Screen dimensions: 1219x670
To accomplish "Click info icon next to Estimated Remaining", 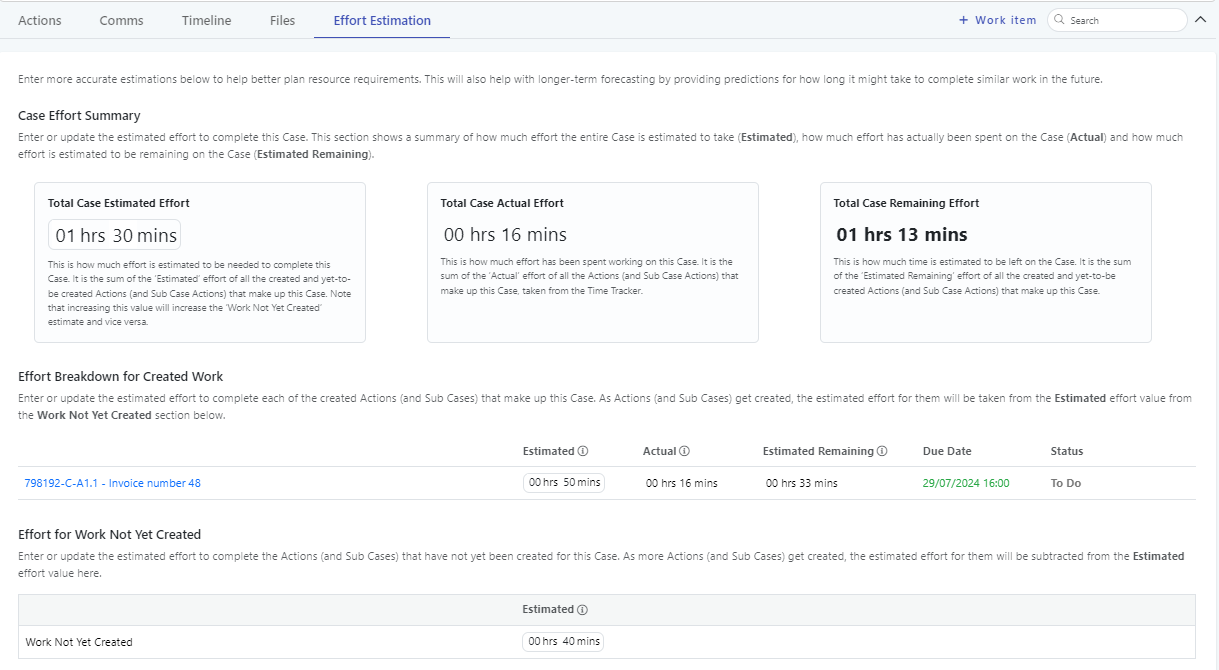I will pos(882,451).
